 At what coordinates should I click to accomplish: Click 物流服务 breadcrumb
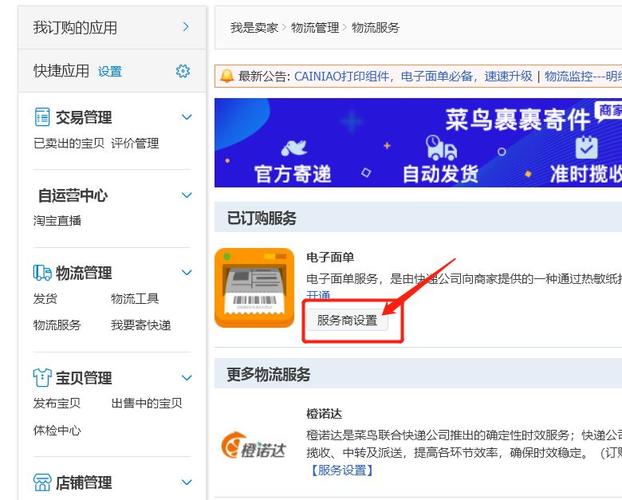[x=376, y=28]
